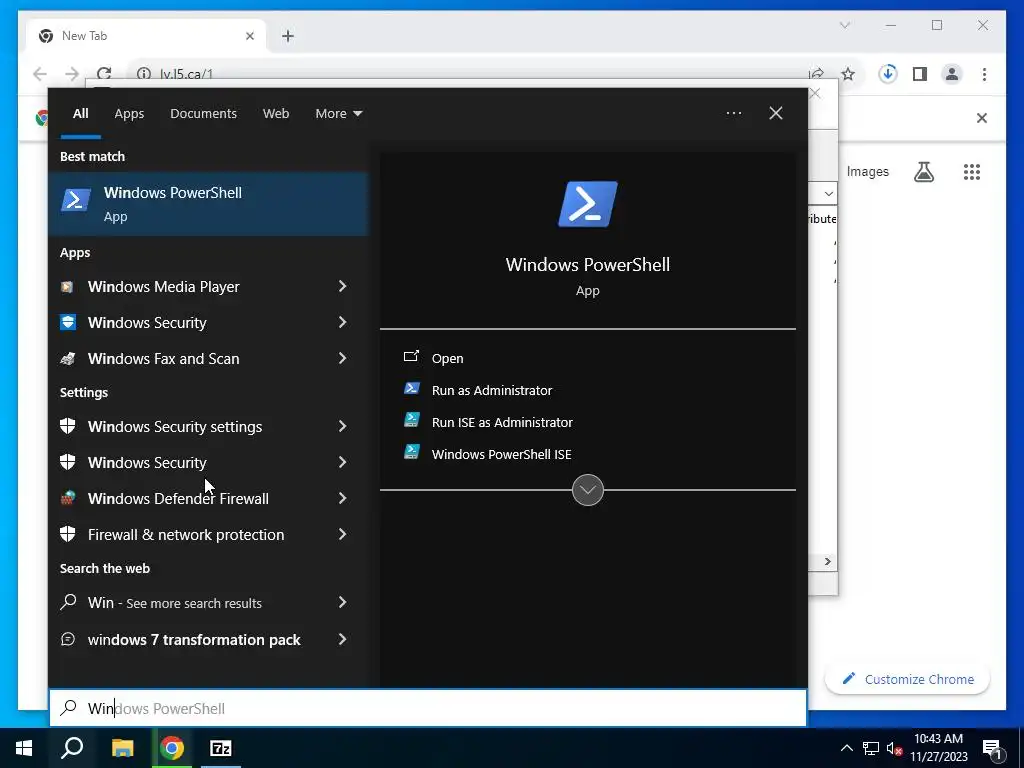Close the Windows search panel

tap(776, 113)
